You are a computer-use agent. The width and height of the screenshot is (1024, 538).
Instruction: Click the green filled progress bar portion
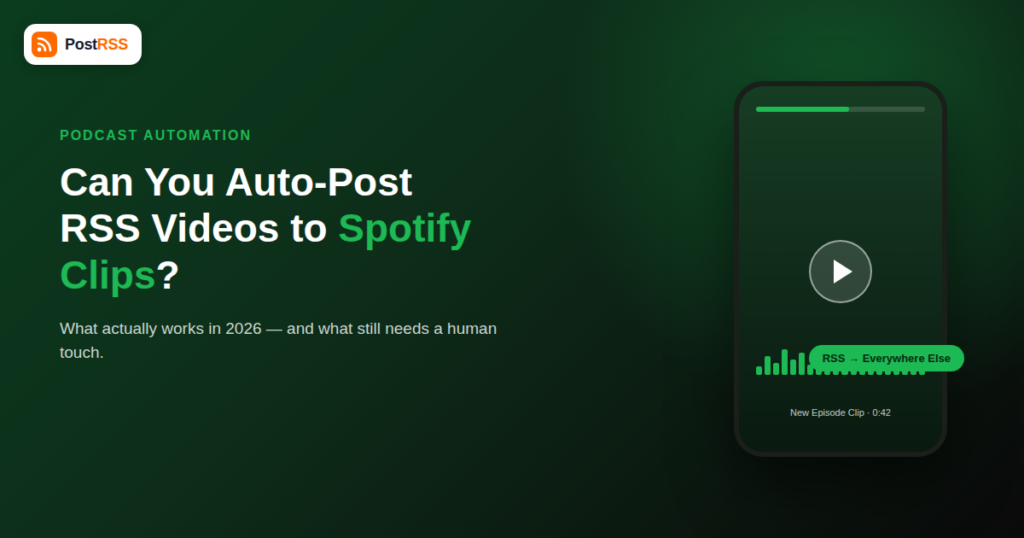(803, 109)
